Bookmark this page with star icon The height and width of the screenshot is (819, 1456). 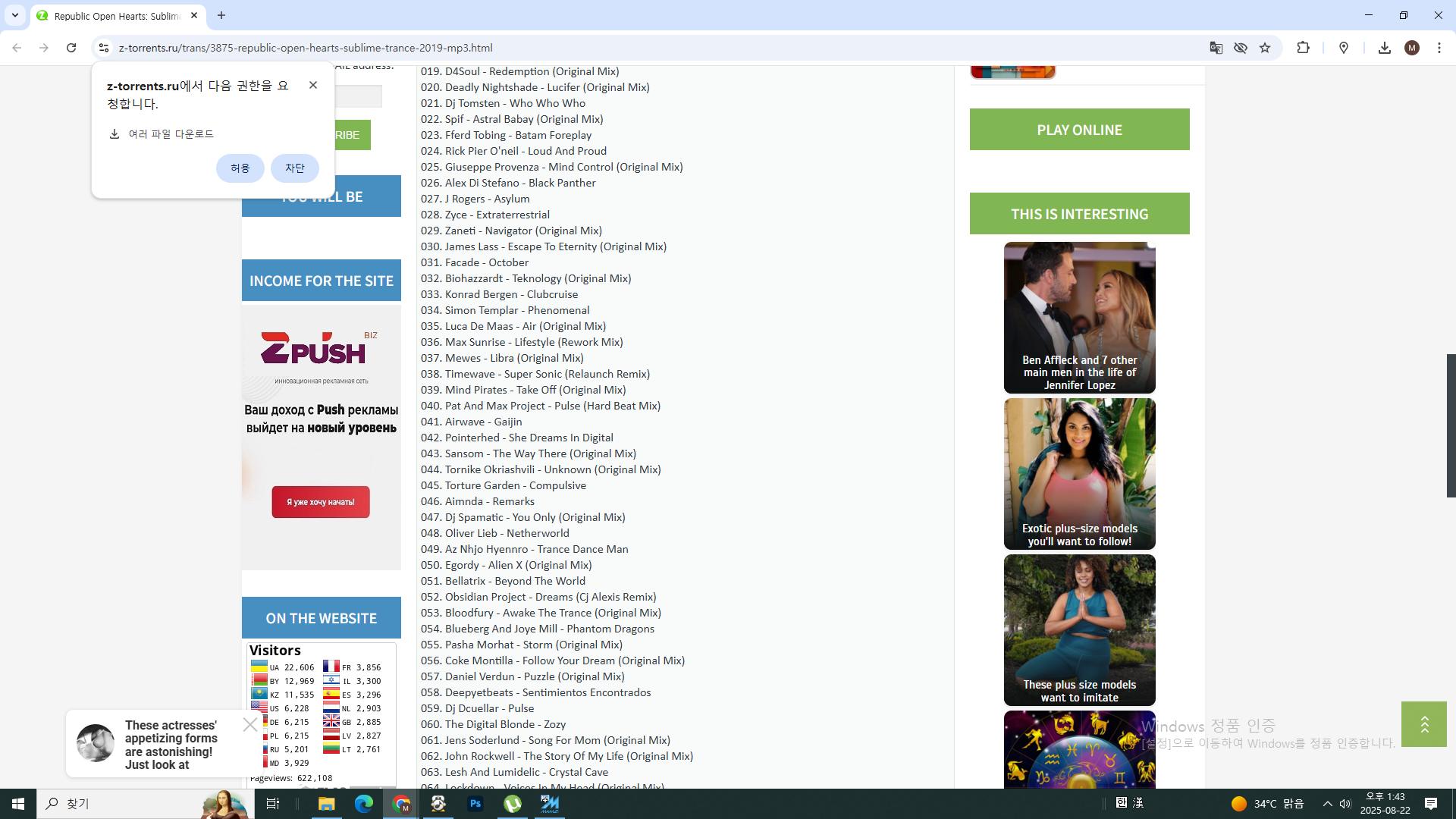(1265, 48)
